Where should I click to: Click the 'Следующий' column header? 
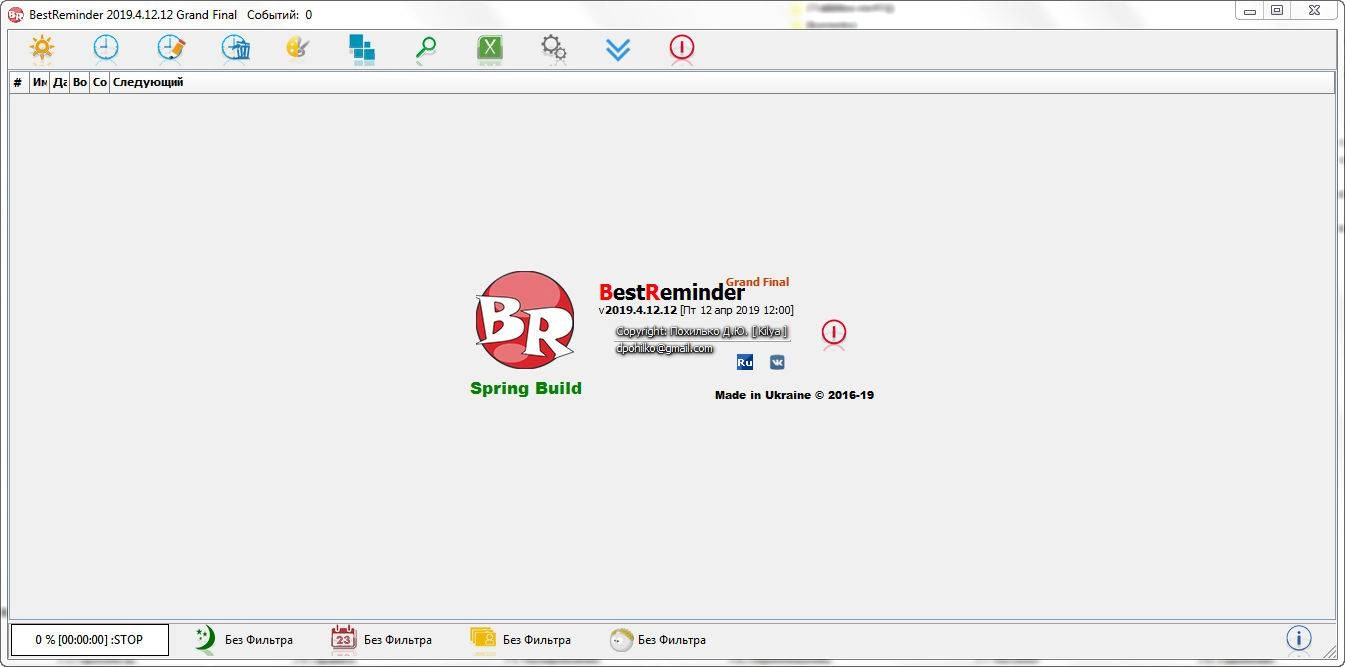pos(722,83)
